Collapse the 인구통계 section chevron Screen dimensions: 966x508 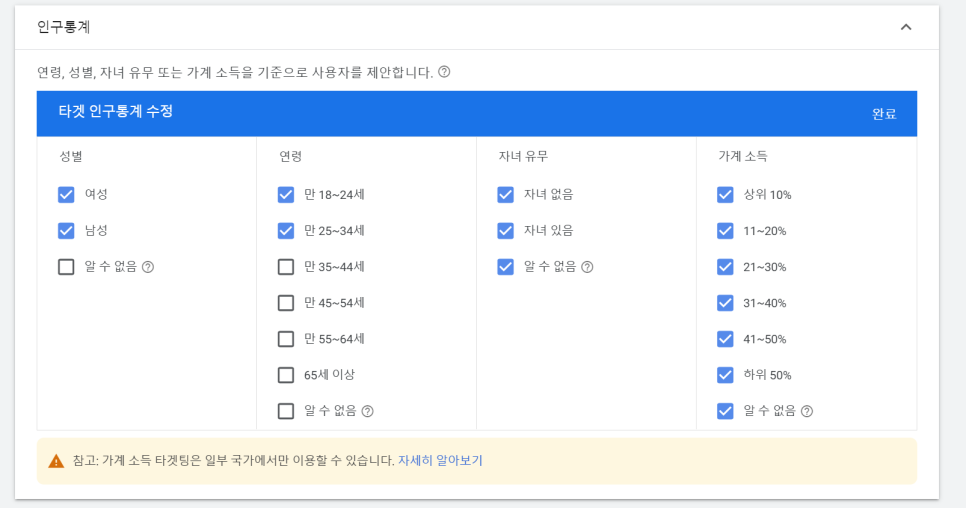coord(906,27)
